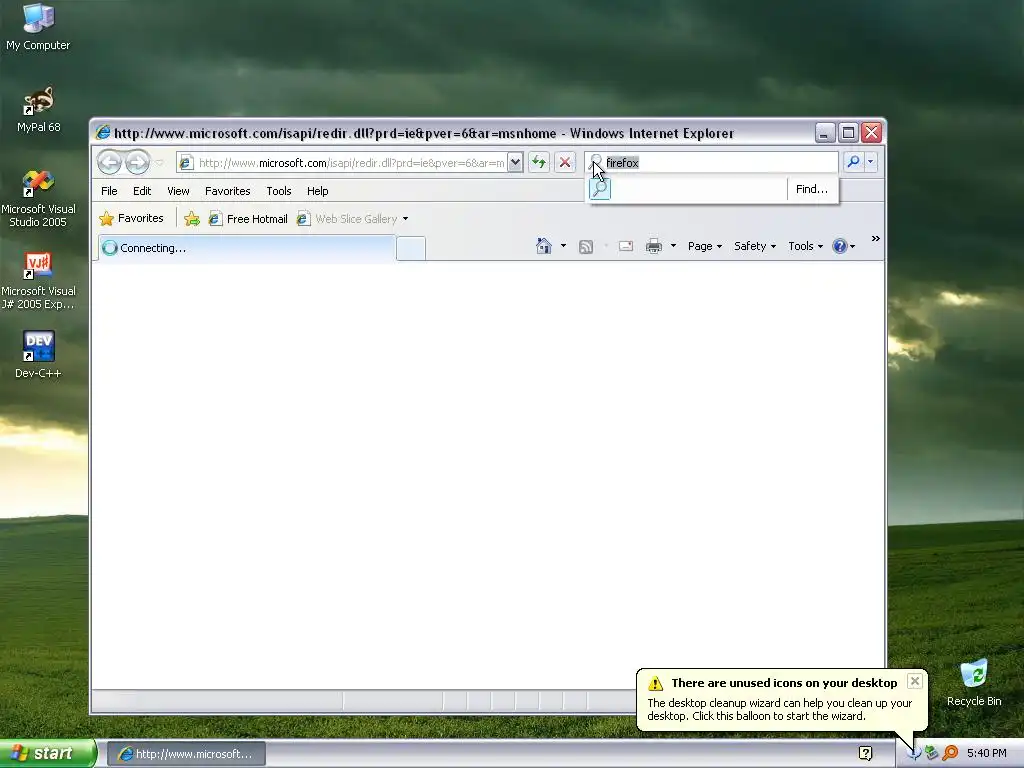The image size is (1024, 768).
Task: Open the Edit menu
Action: [142, 191]
